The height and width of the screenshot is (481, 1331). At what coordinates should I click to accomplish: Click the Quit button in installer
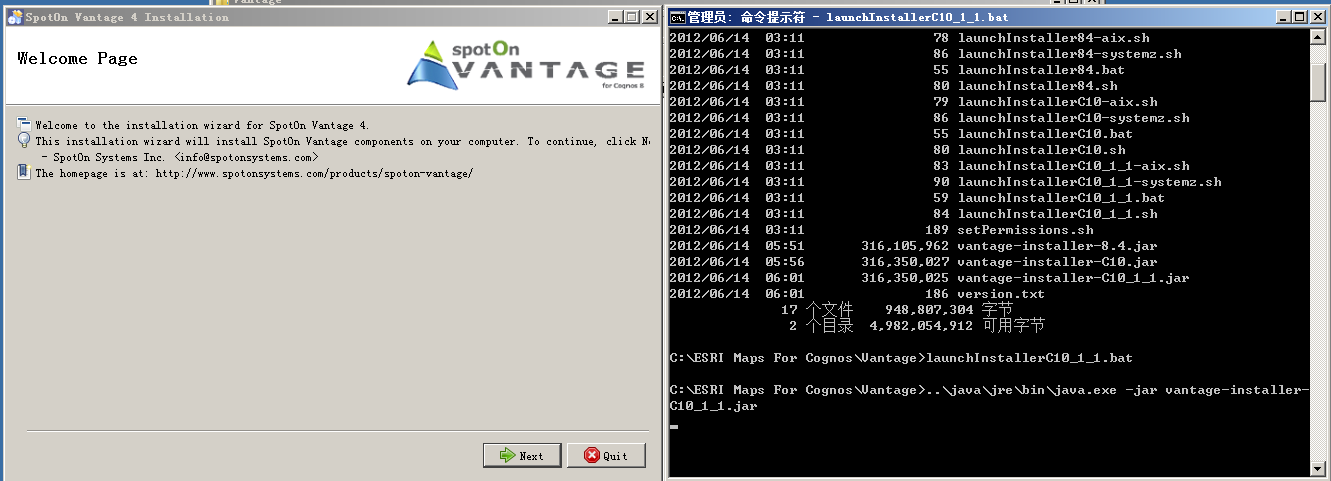pyautogui.click(x=606, y=455)
